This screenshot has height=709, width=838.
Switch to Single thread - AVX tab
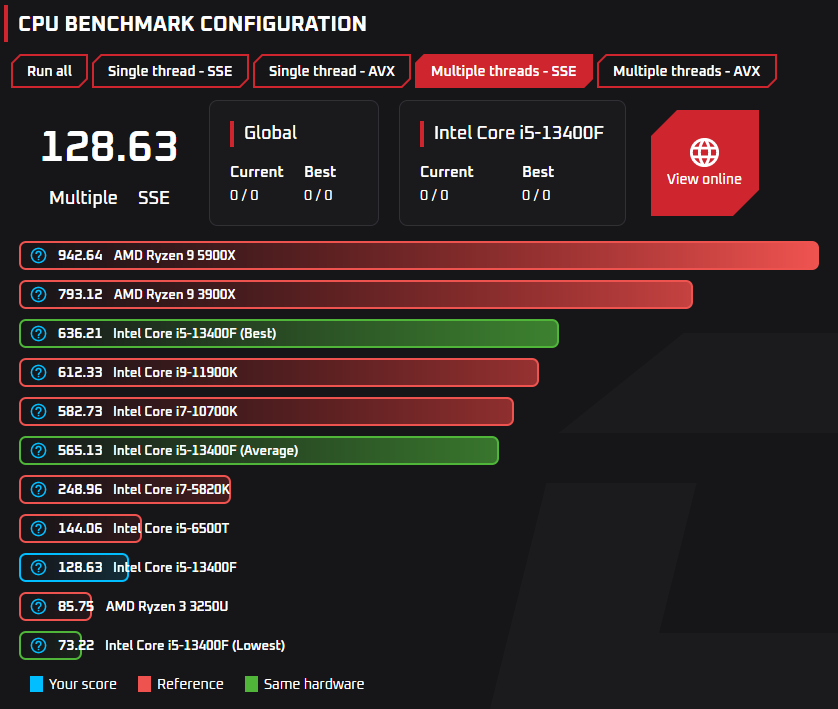331,71
